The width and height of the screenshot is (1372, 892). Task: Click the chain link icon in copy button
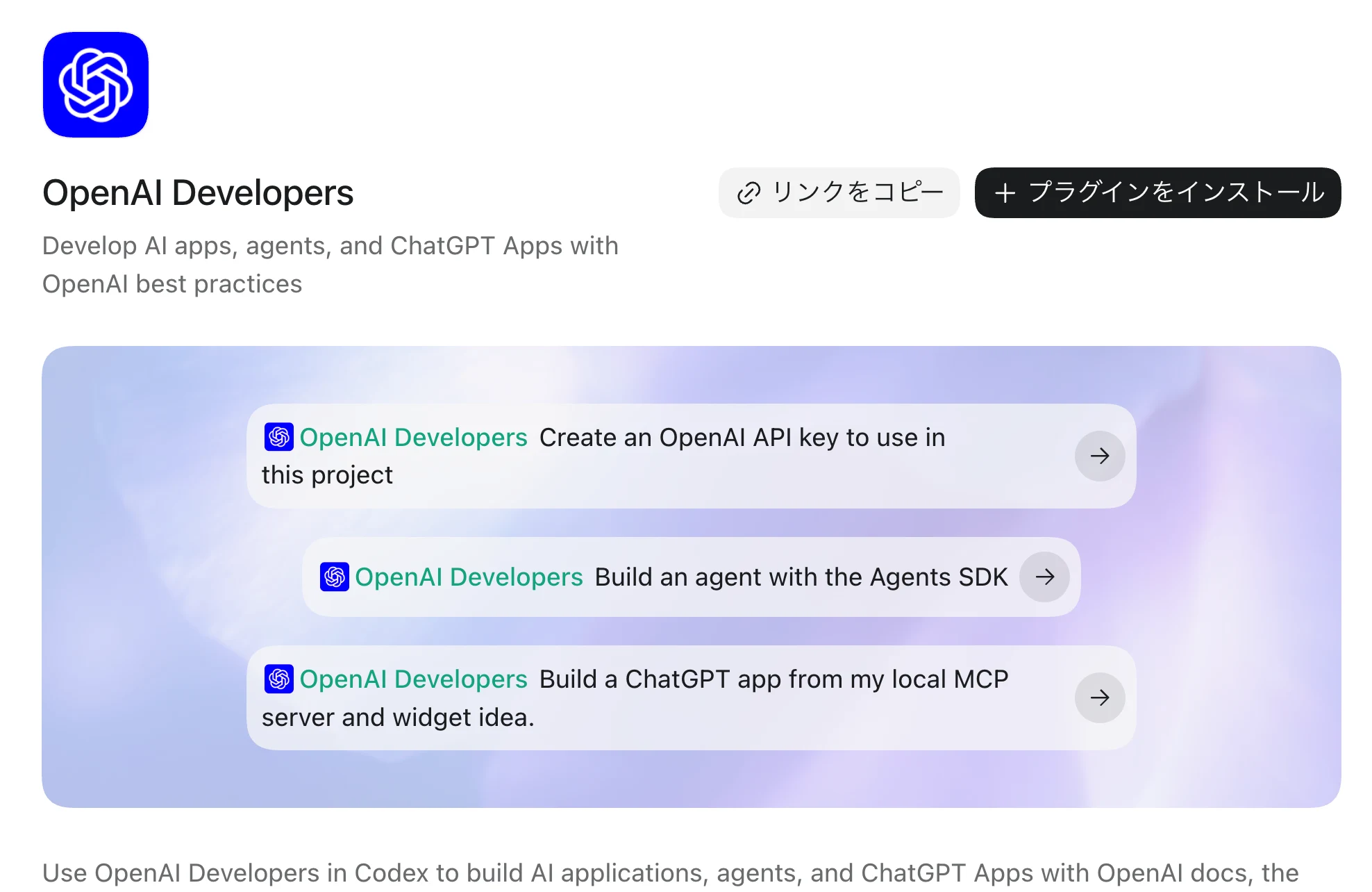[748, 192]
